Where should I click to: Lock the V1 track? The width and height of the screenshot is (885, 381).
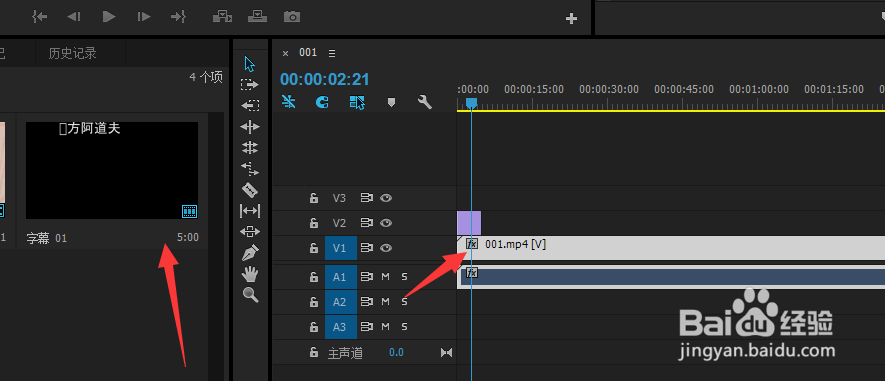313,248
